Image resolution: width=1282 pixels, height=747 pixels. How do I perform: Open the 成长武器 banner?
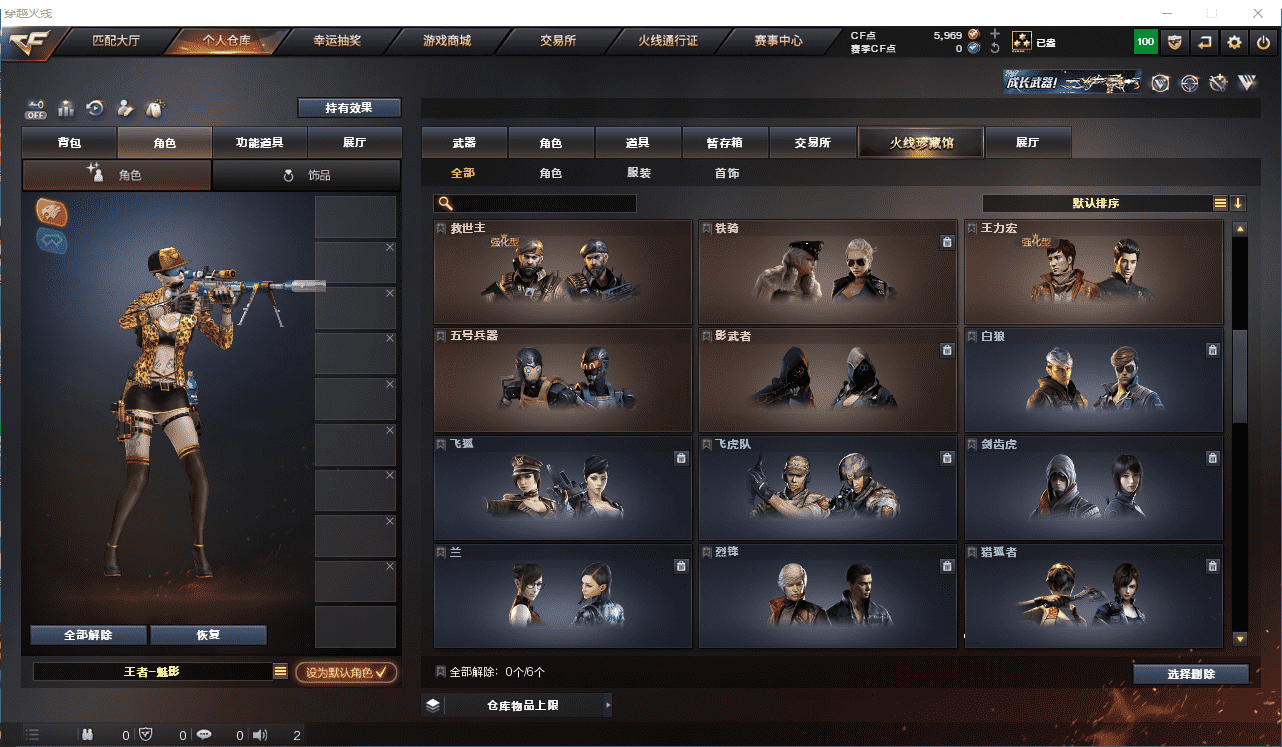(1073, 82)
